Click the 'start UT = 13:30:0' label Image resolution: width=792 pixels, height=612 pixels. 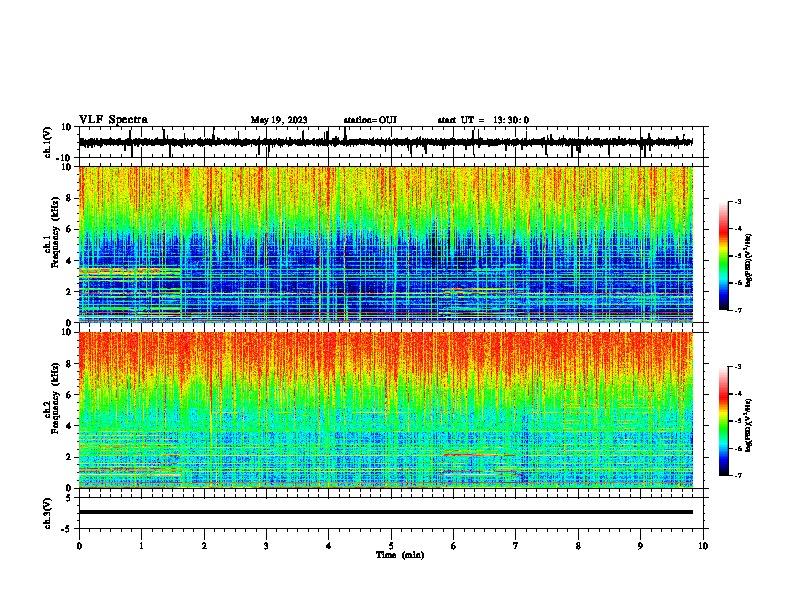point(483,120)
